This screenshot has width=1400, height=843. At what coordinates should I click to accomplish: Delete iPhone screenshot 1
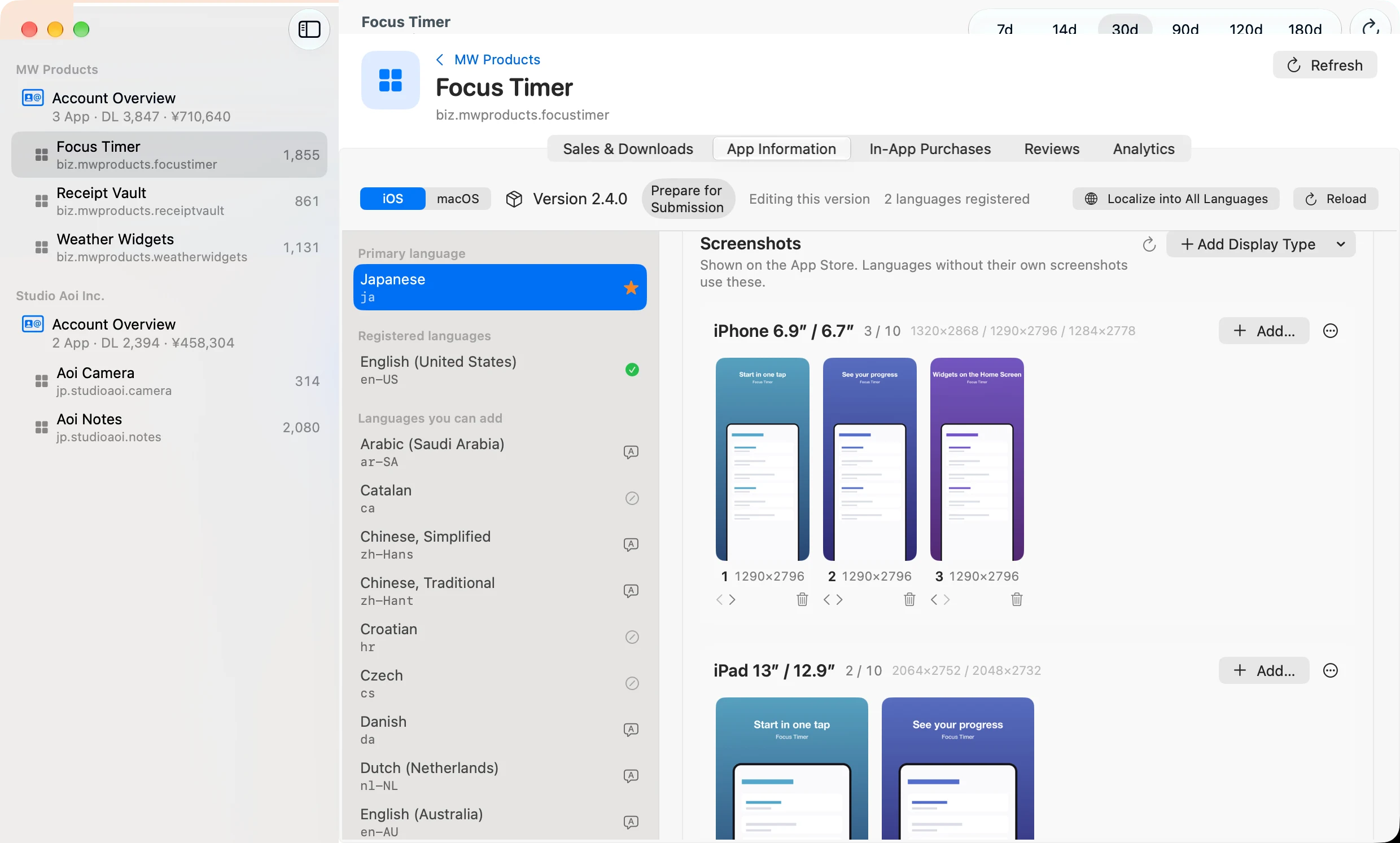802,600
